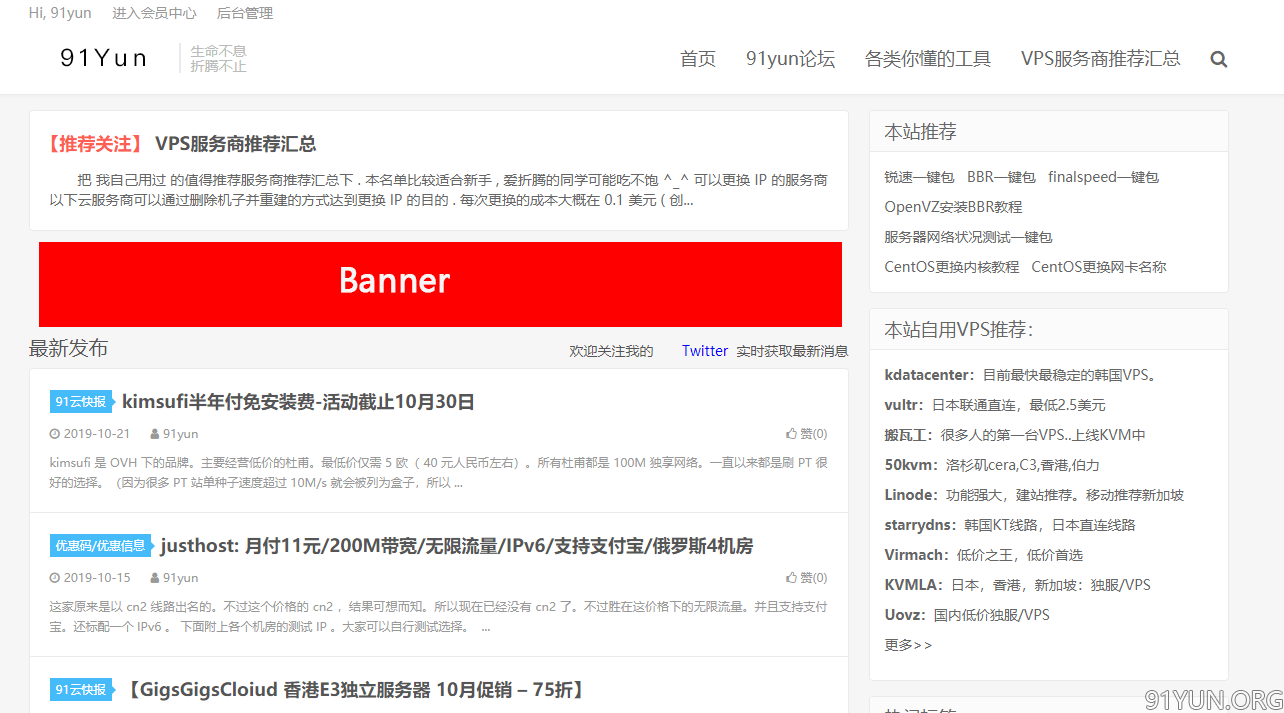Open the kimsufi半年付免安装费 post title
Viewport: 1284px width, 713px height.
(298, 402)
